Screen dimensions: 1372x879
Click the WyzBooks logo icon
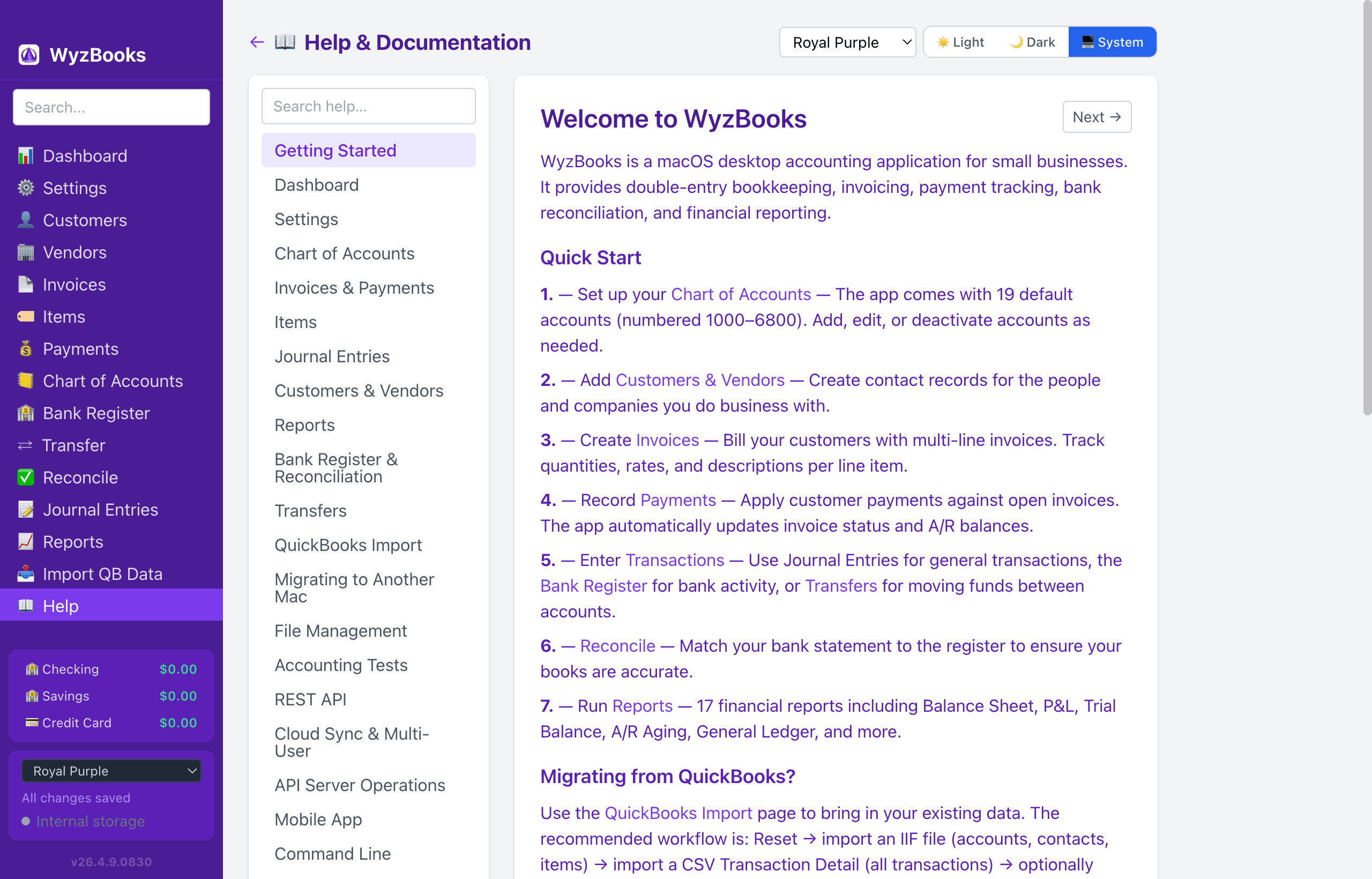coord(28,55)
